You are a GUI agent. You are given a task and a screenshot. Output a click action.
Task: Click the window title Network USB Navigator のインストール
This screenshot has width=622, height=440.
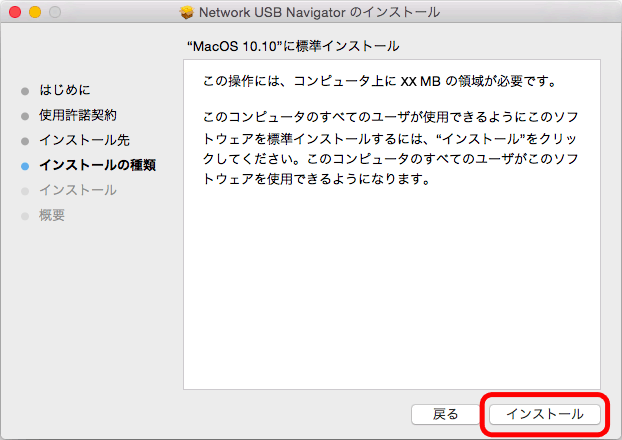point(319,12)
